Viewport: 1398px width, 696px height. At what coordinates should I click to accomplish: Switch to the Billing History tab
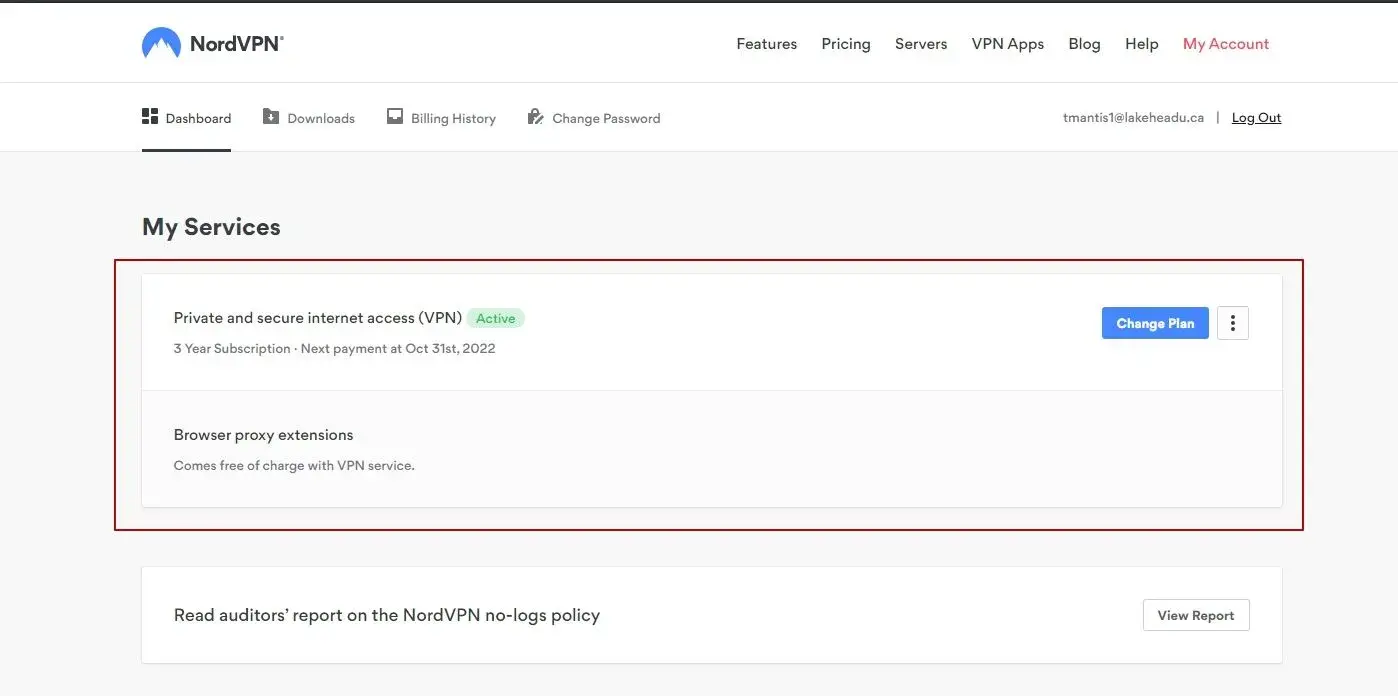pyautogui.click(x=441, y=118)
